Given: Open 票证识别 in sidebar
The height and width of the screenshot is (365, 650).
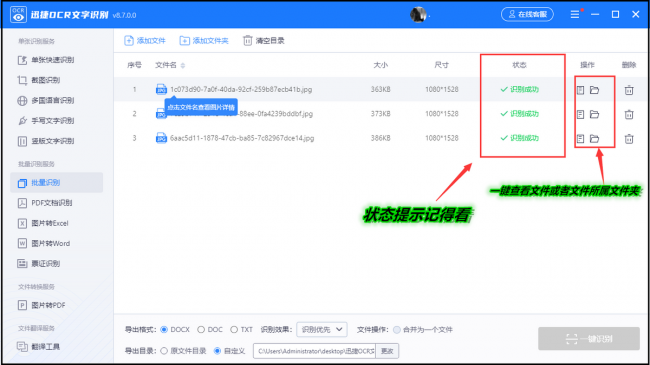Looking at the screenshot, I should 39,263.
